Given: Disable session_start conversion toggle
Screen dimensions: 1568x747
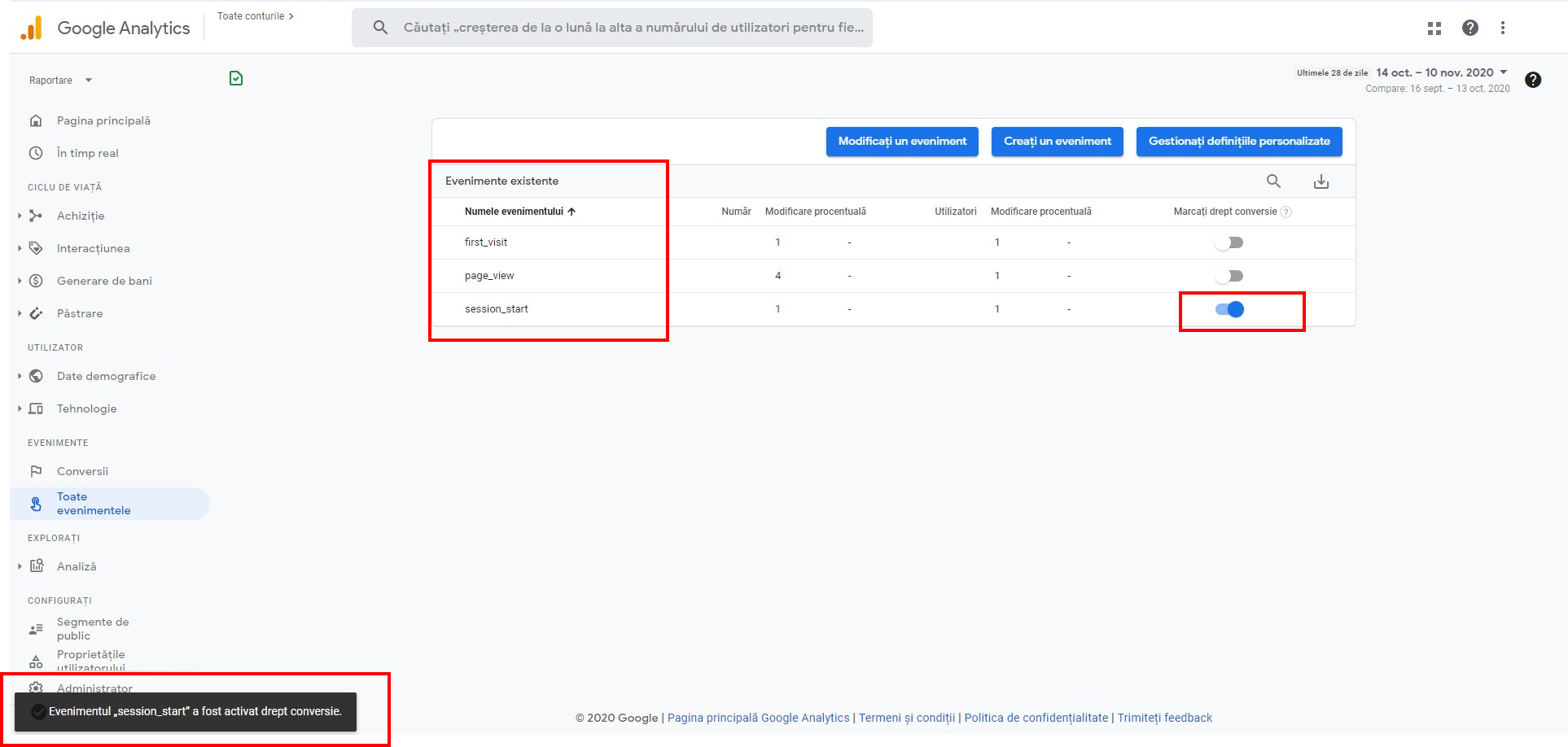Looking at the screenshot, I should (1229, 309).
